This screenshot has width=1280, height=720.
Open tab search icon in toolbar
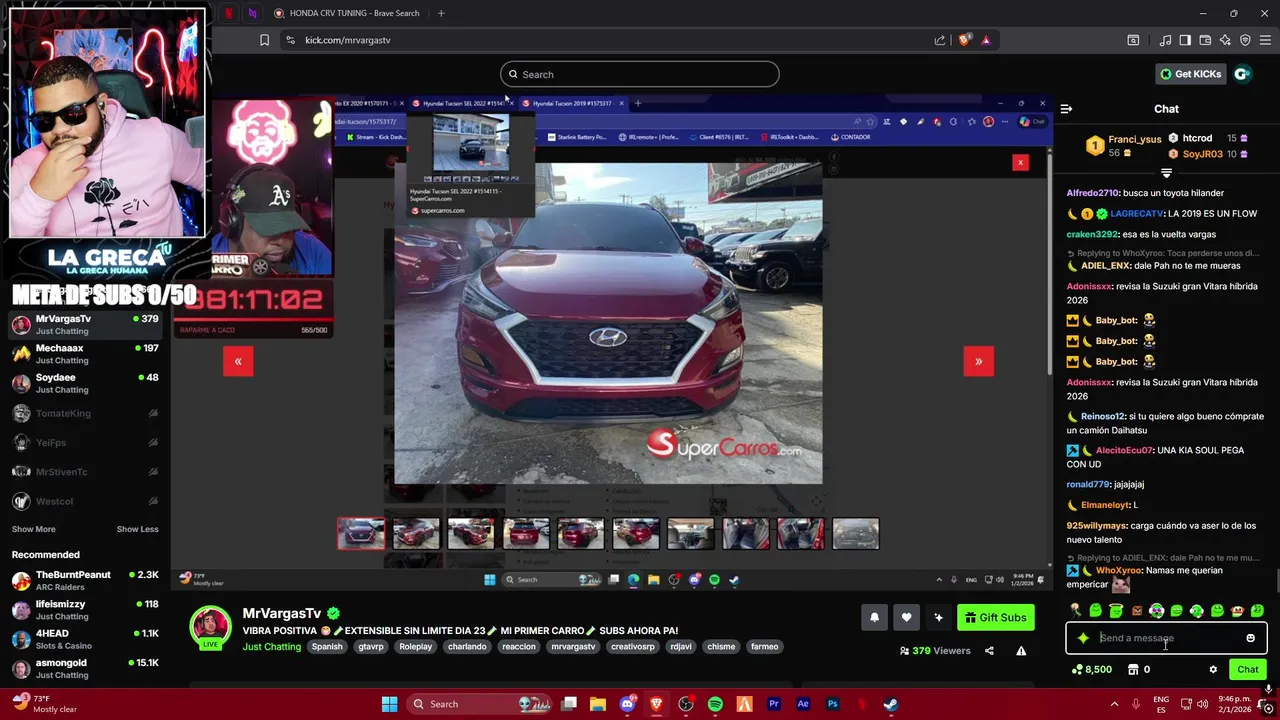click(x=1133, y=40)
